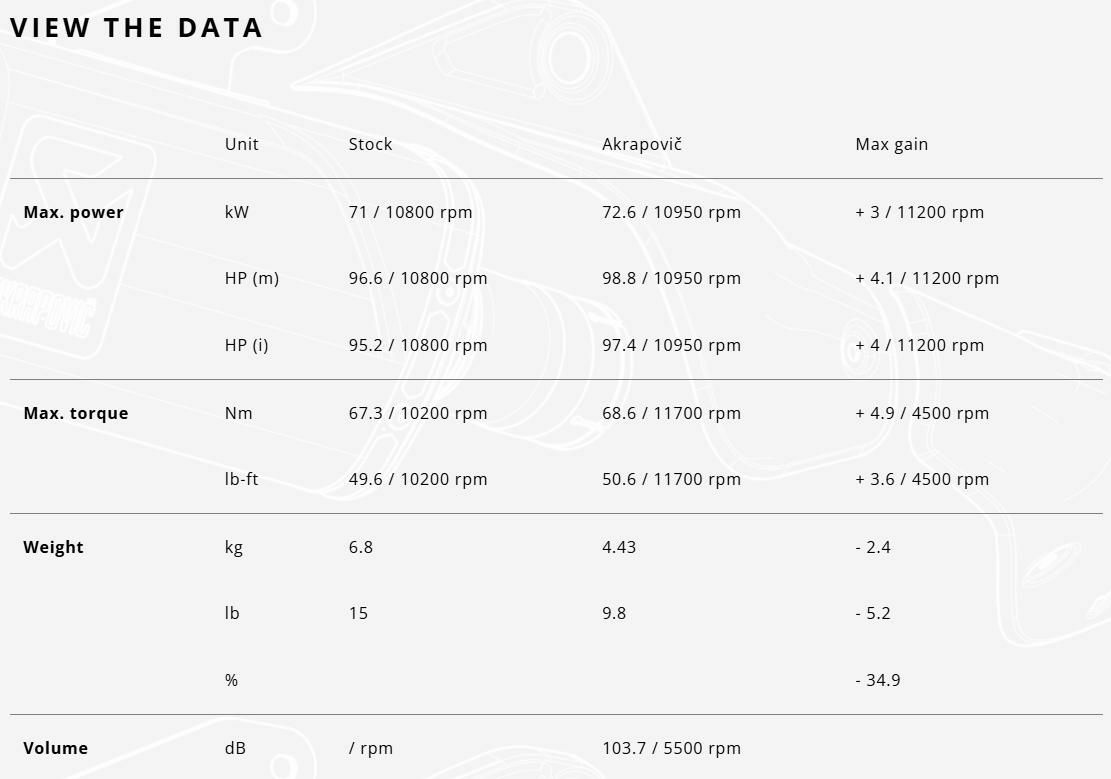1111x779 pixels.
Task: Select the weight reduction value - 34.9
Action: 877,680
